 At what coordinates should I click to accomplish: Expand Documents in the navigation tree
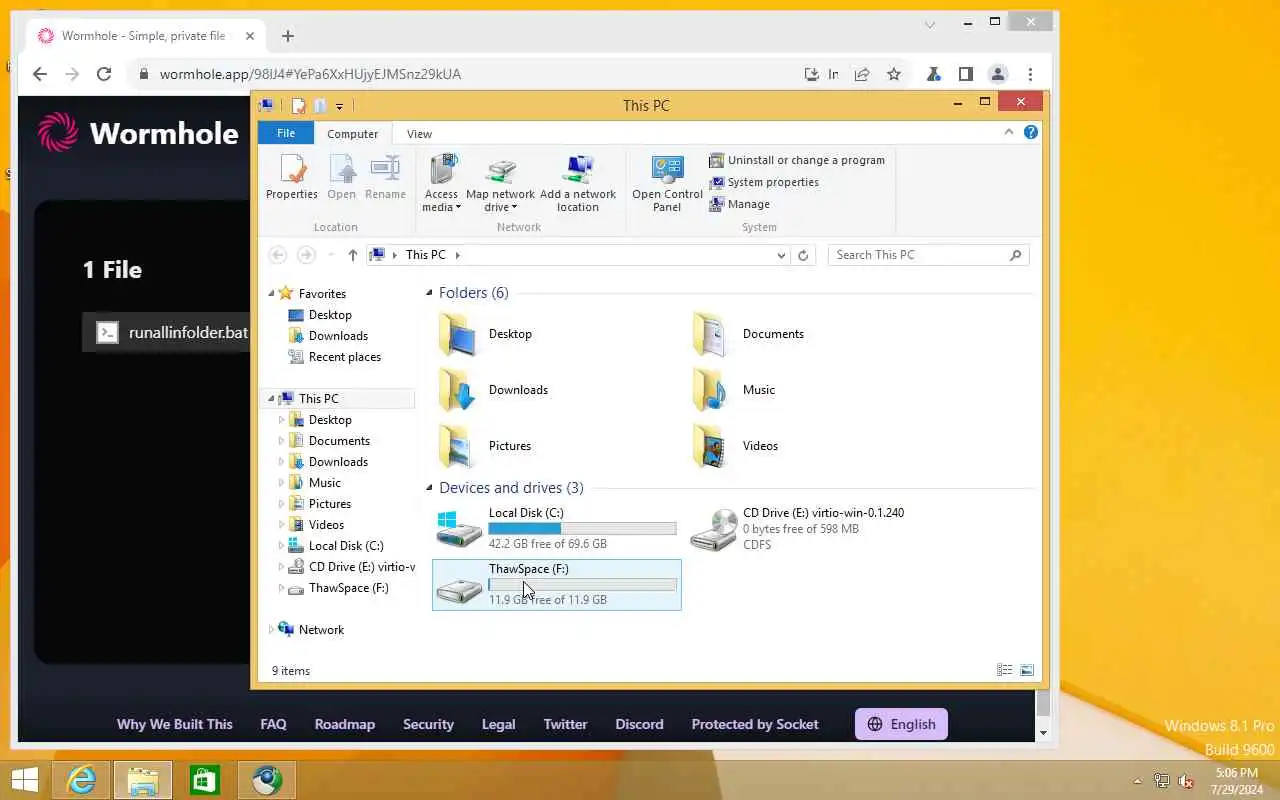(281, 441)
